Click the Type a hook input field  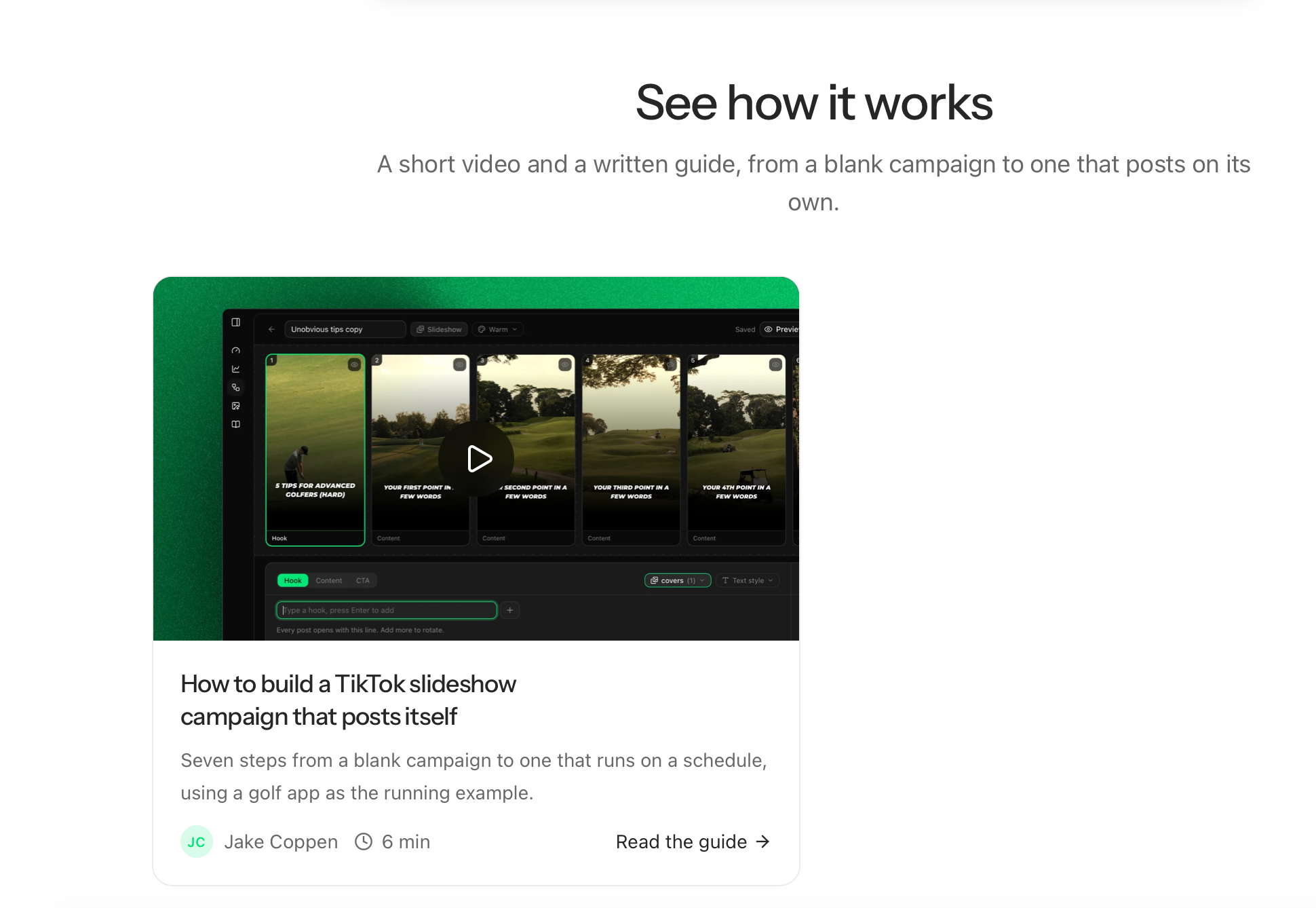(387, 610)
